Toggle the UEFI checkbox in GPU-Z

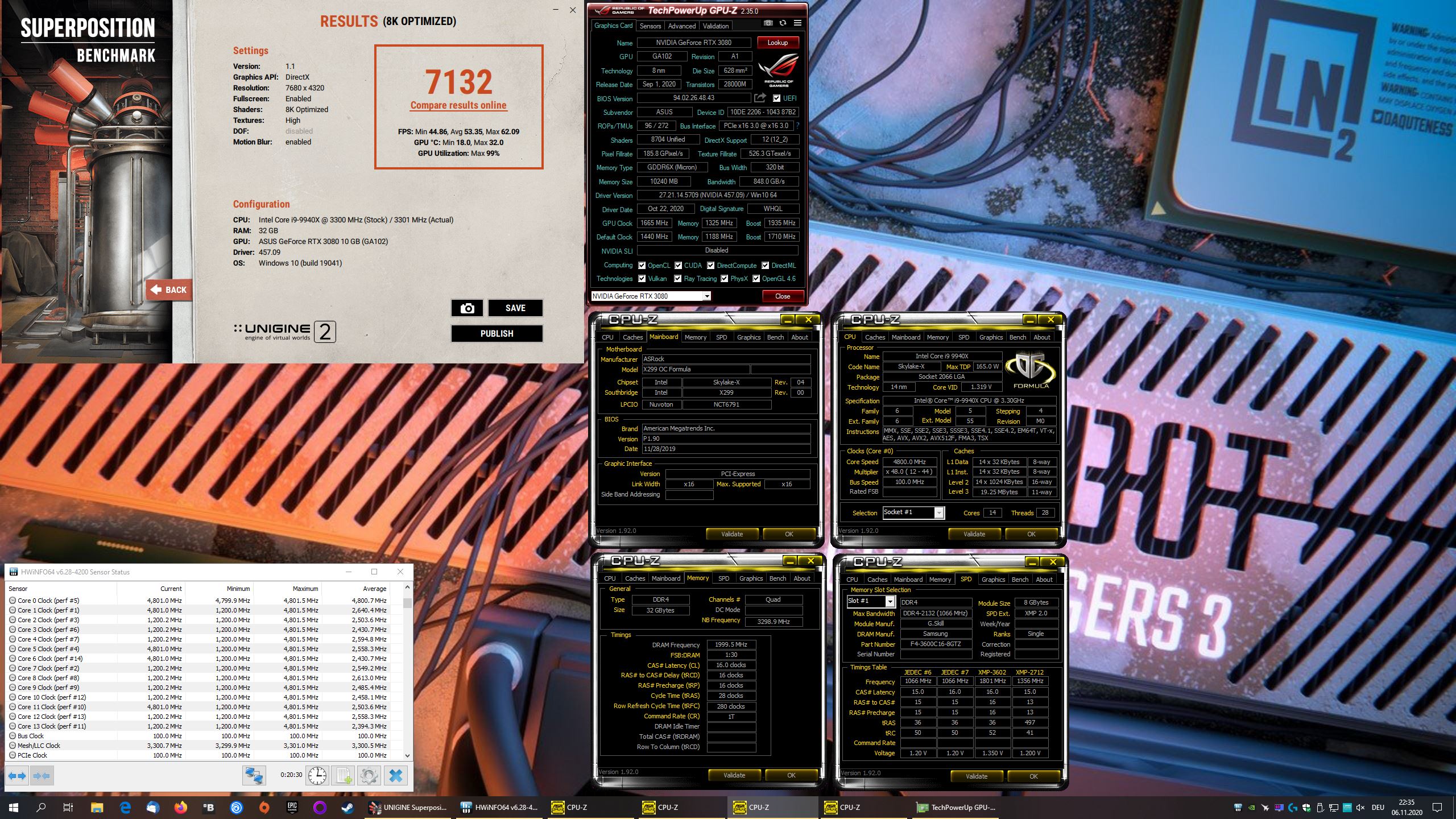click(x=776, y=98)
